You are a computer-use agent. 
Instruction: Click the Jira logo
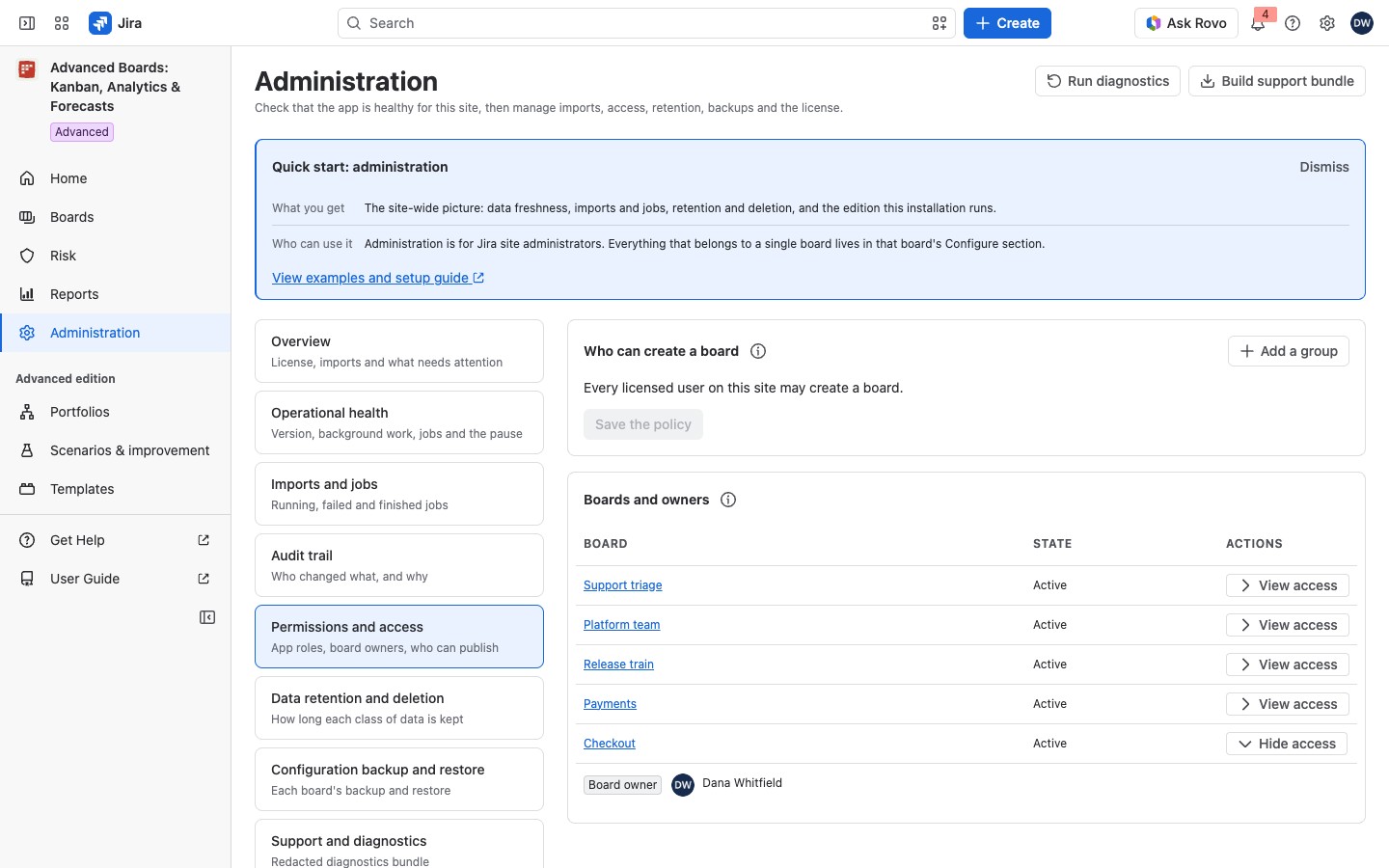pyautogui.click(x=116, y=23)
